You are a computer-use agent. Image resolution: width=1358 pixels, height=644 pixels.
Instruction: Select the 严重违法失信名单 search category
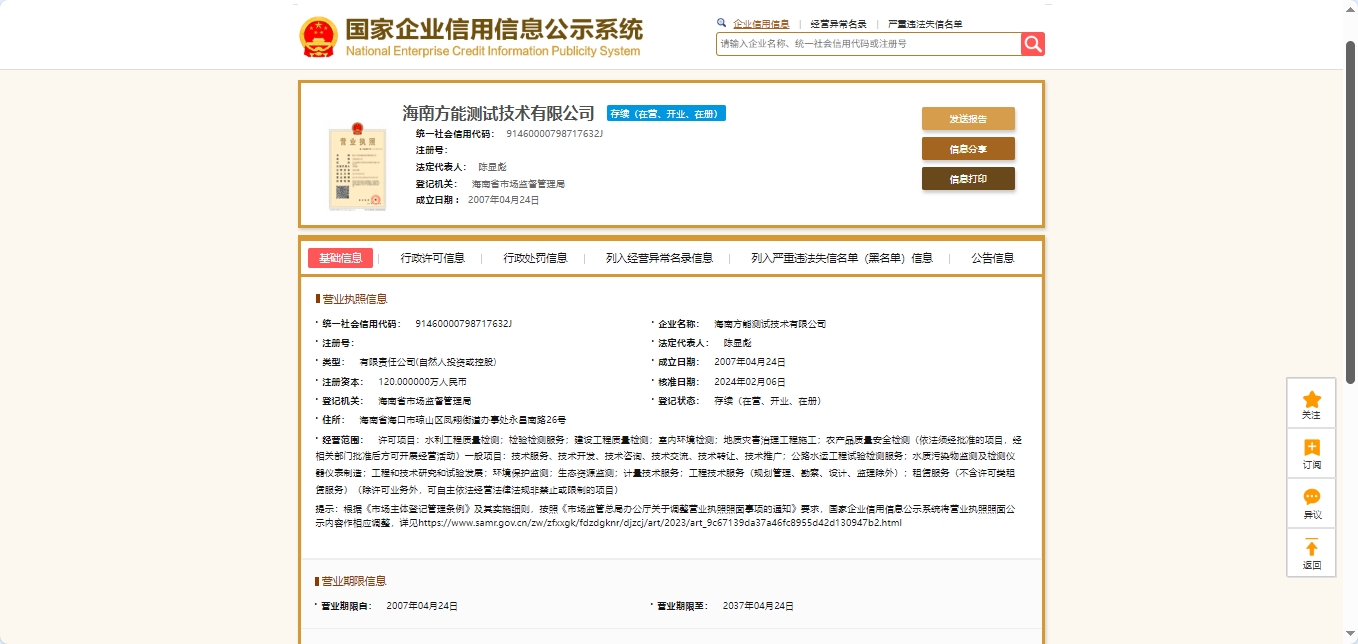925,24
